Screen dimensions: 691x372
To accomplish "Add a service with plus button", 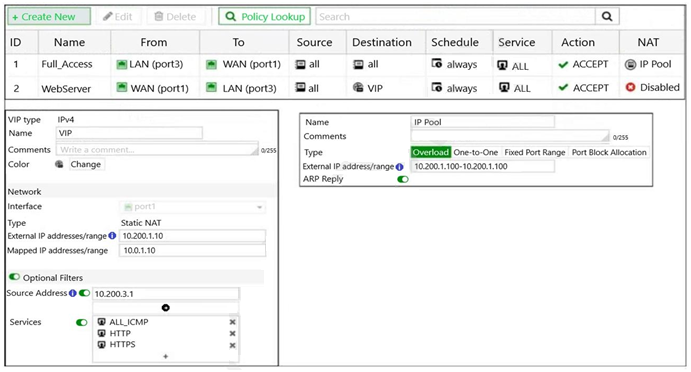I will 166,356.
